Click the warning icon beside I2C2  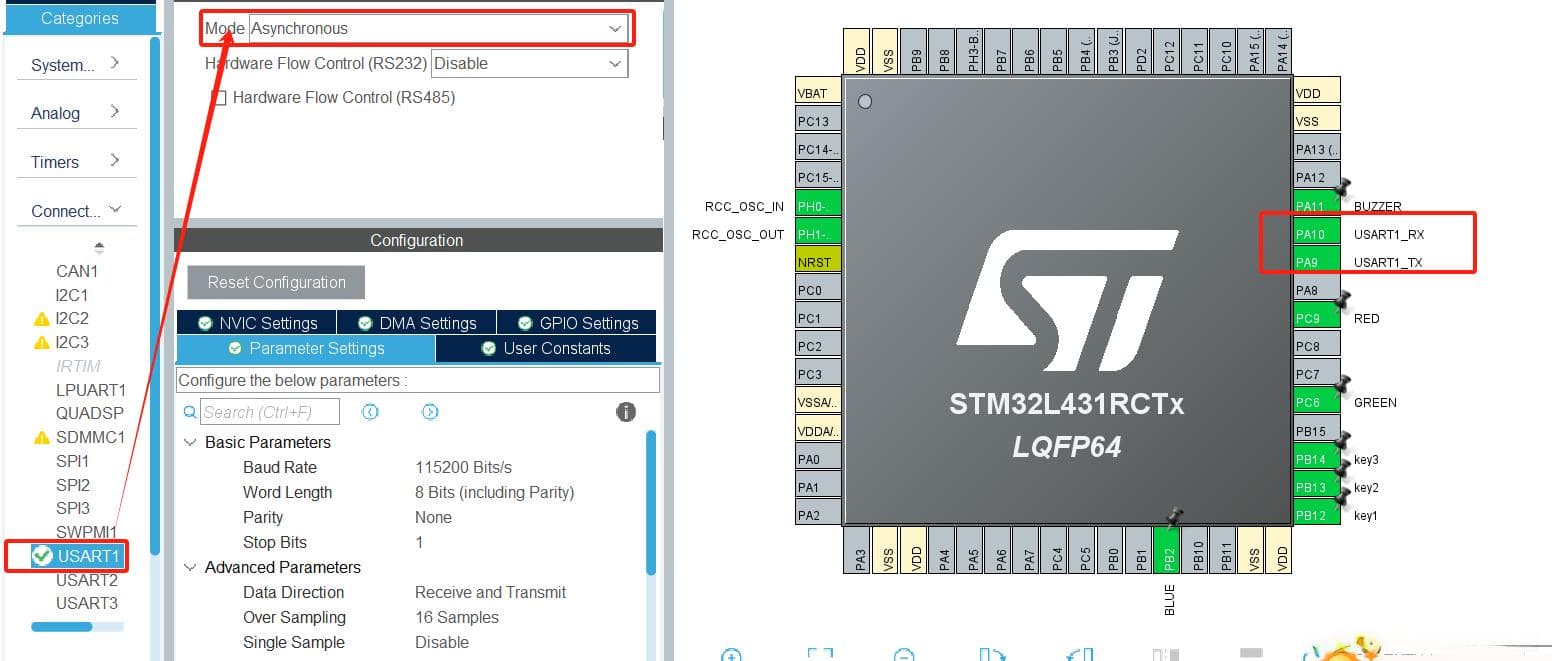[x=41, y=319]
